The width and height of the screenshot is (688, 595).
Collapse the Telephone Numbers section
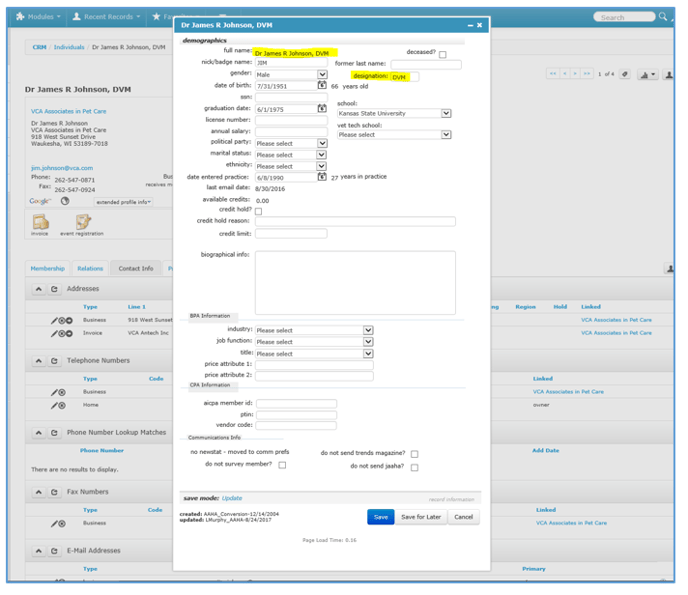(x=39, y=360)
